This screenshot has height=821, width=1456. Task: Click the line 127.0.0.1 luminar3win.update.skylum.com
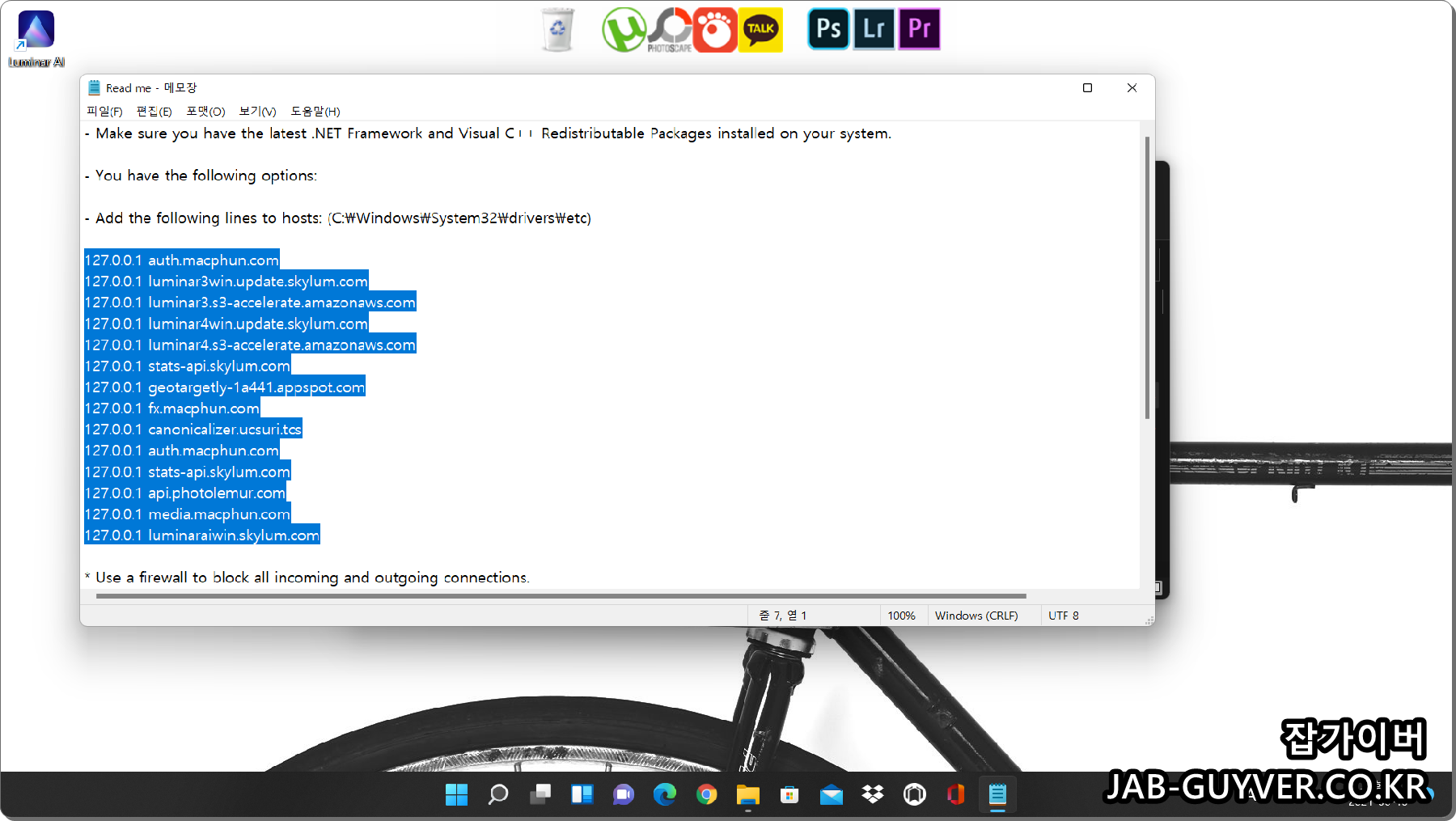tap(226, 281)
